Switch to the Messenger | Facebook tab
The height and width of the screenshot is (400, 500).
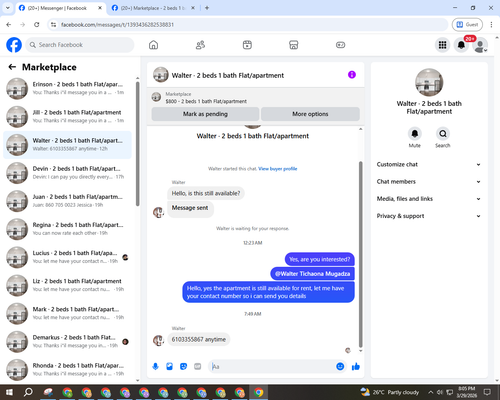[x=61, y=8]
